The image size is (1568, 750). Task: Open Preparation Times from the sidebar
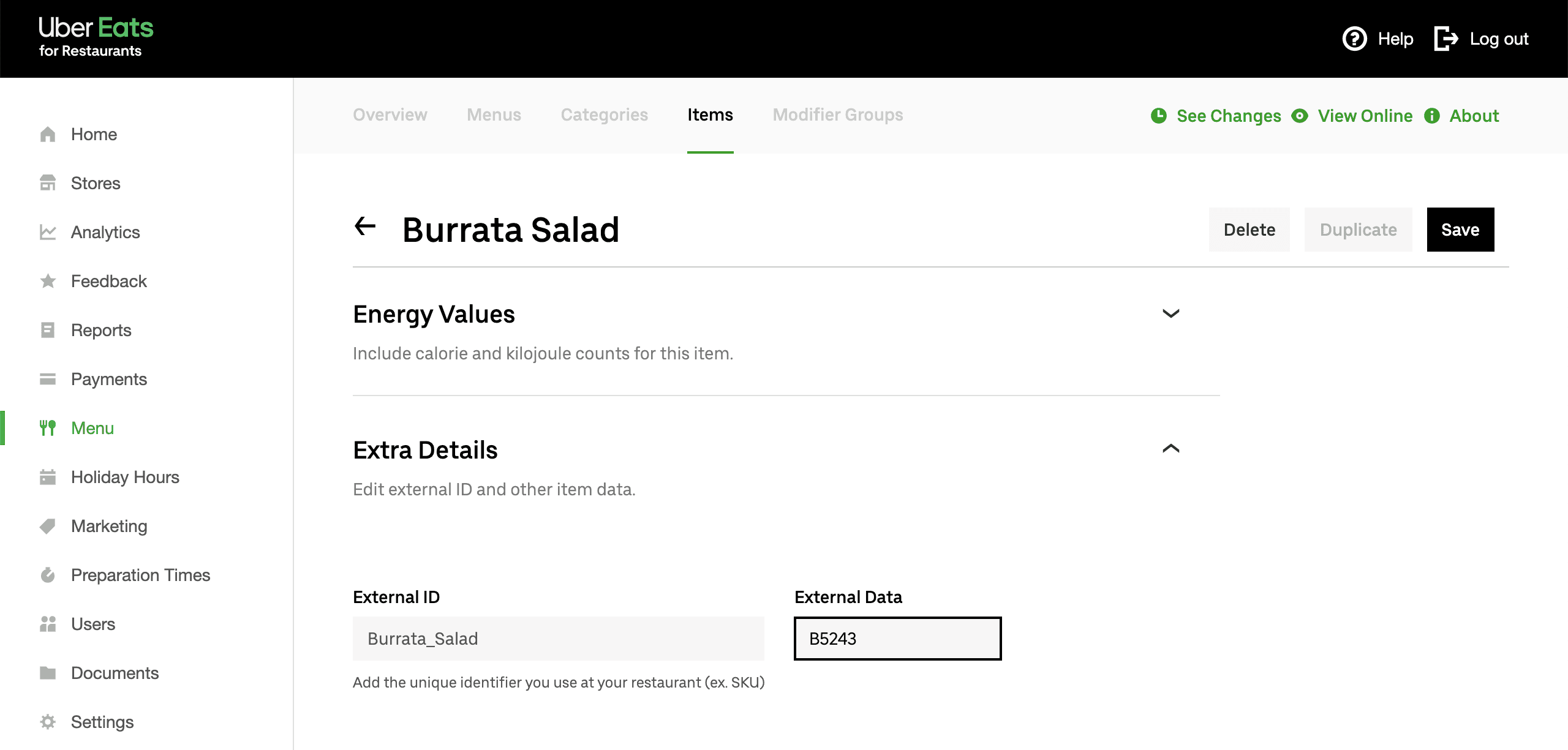[x=140, y=575]
